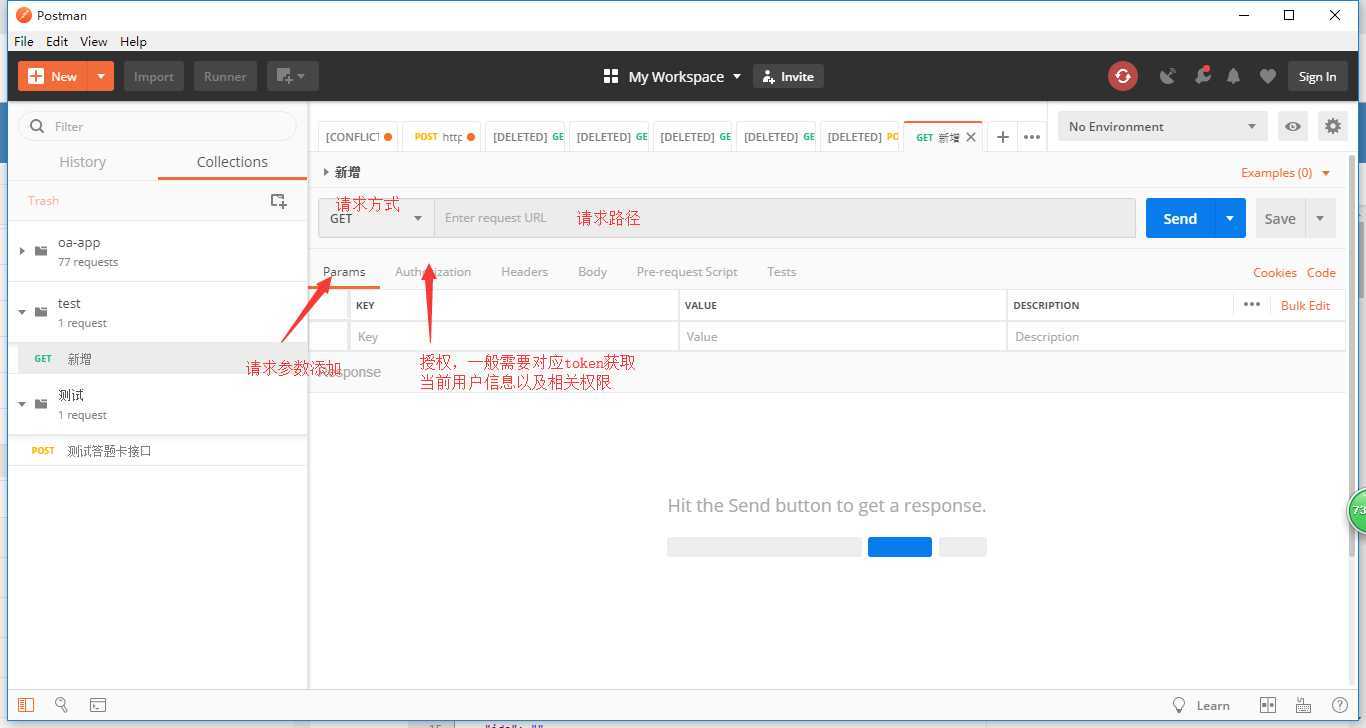Click the heart icon in header
This screenshot has height=728, width=1366.
1267,76
